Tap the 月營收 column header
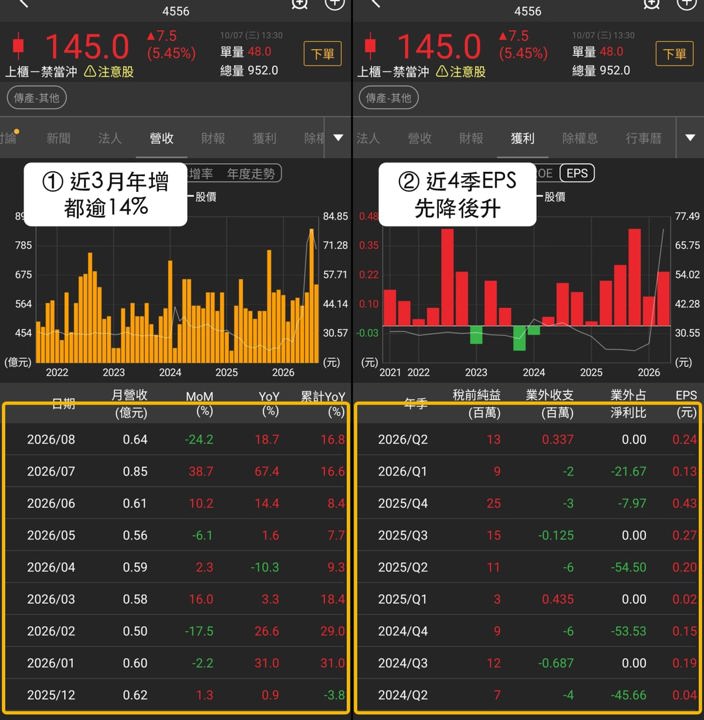The width and height of the screenshot is (704, 720). 130,404
